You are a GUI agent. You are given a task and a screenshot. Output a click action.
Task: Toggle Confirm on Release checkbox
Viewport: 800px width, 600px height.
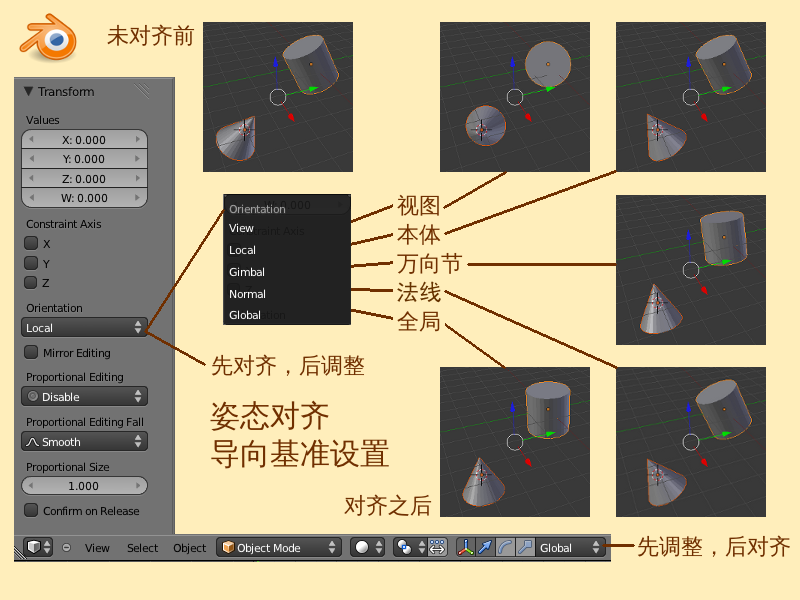point(31,510)
